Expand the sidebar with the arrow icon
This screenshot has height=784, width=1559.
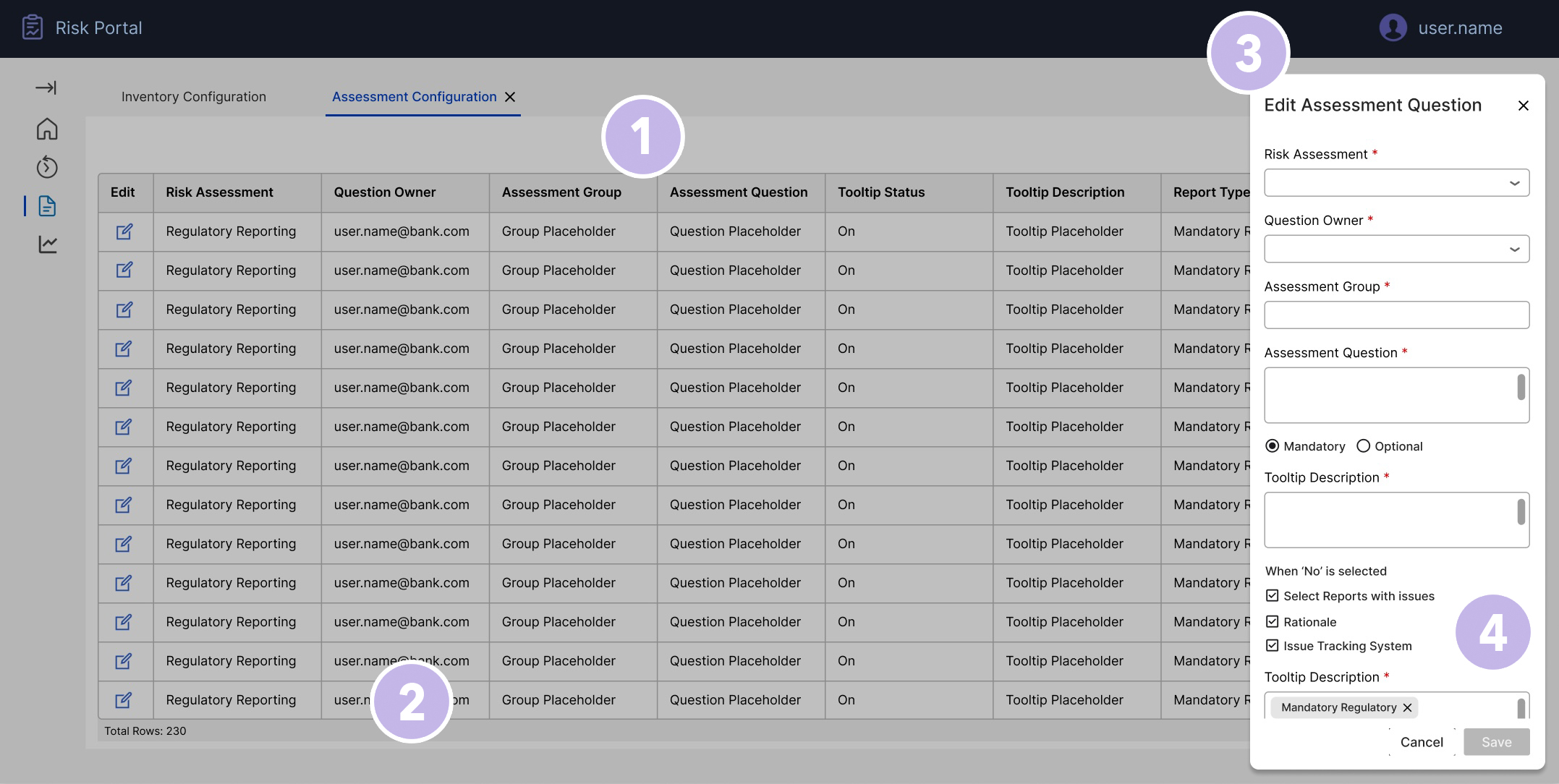click(46, 88)
